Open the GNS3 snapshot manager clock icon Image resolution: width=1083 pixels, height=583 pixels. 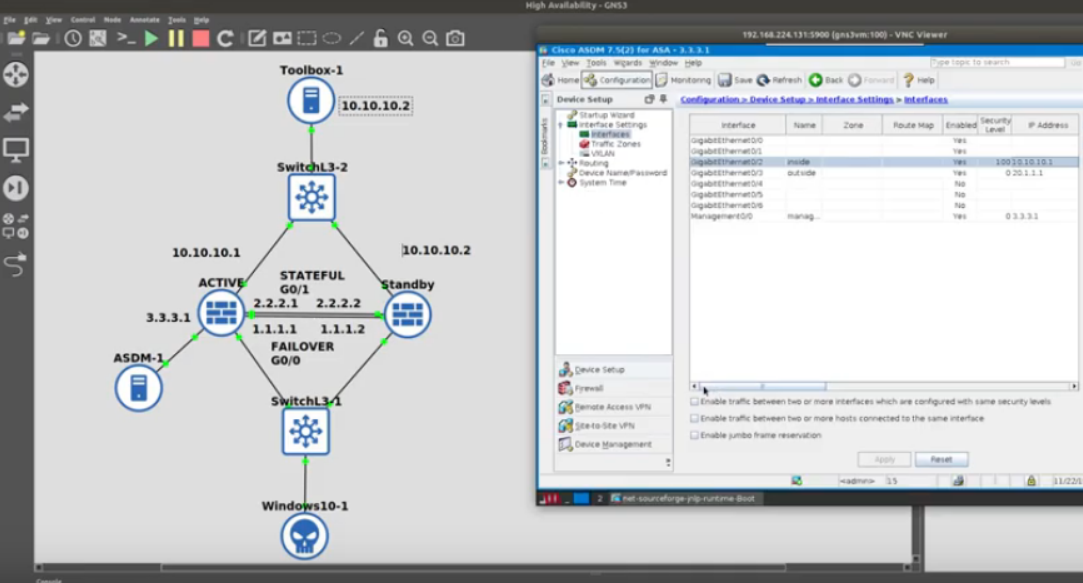point(74,38)
